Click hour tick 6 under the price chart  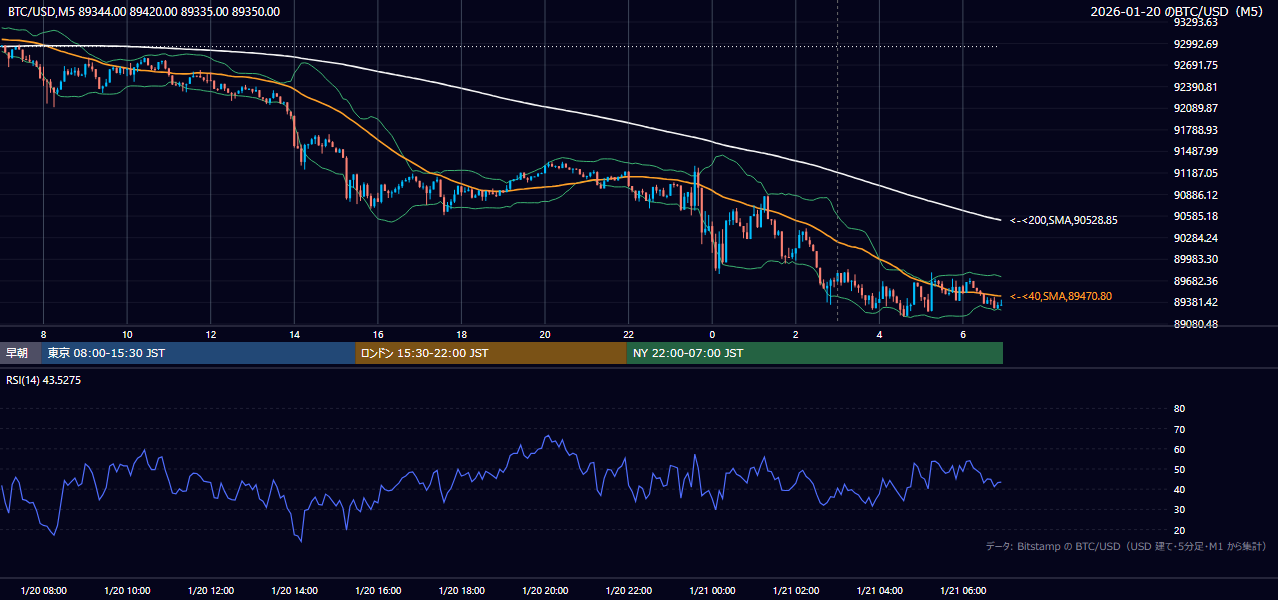click(x=962, y=334)
